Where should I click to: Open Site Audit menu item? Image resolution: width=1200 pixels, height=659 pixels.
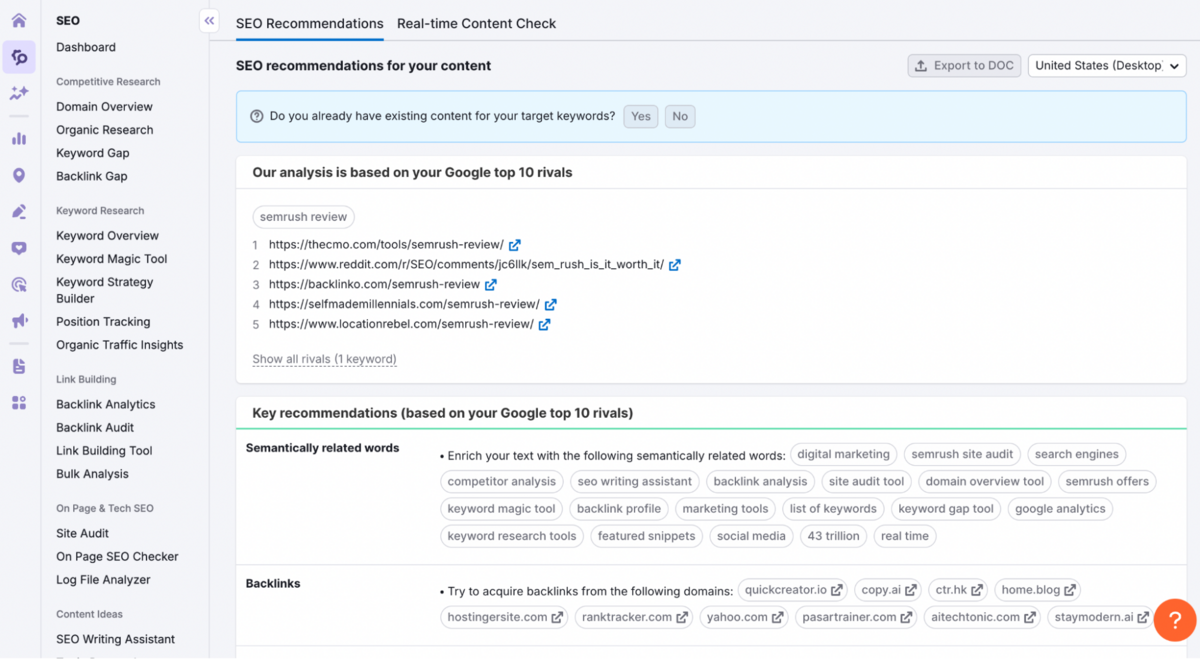tap(82, 534)
